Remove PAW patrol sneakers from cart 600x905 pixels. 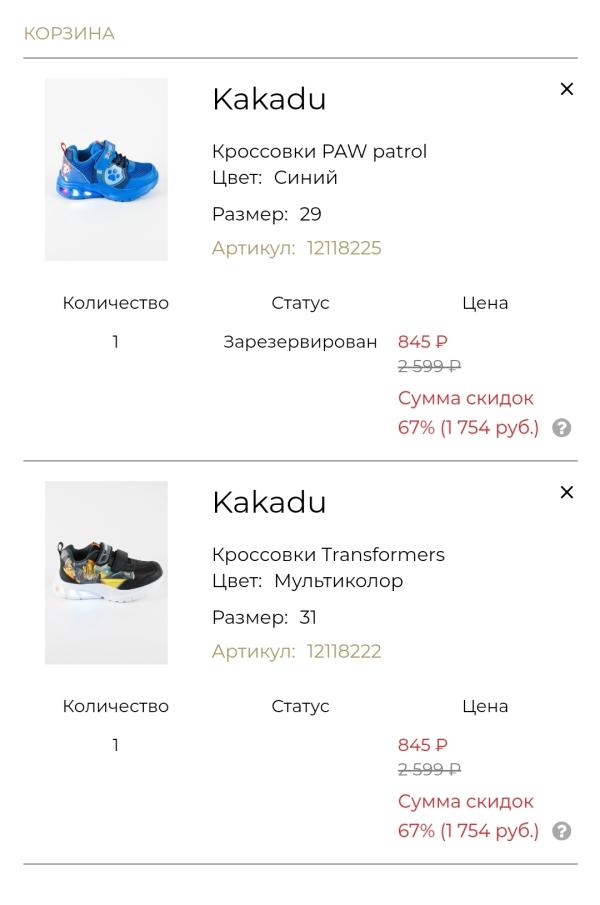[567, 89]
